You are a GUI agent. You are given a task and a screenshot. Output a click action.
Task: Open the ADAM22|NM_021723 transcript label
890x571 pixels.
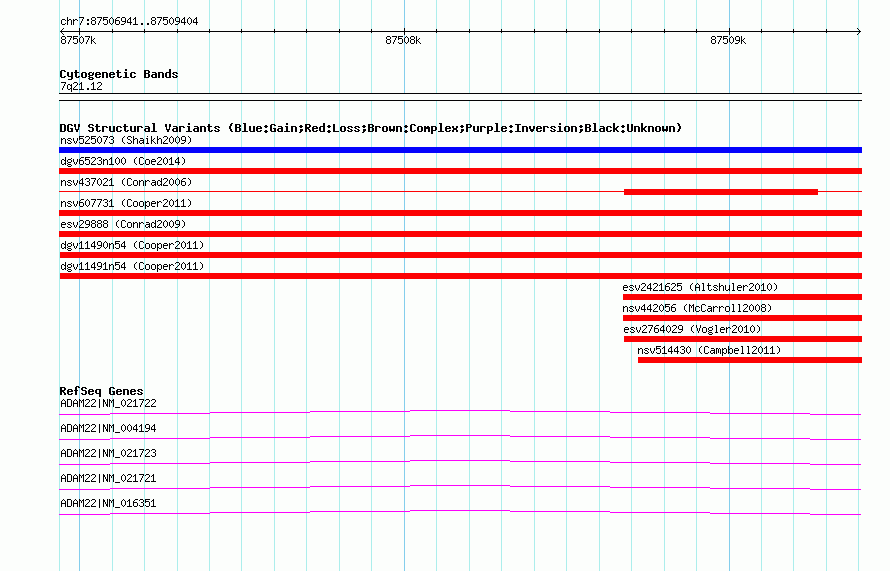pos(108,454)
